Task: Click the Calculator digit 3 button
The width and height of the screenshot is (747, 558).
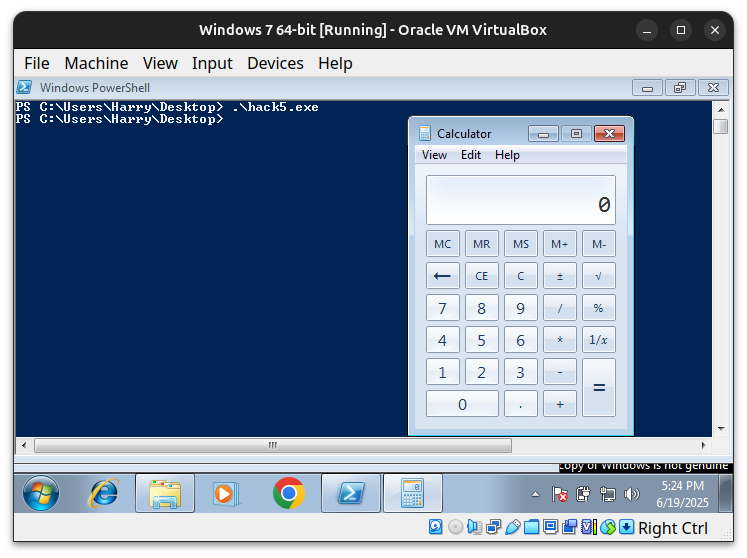Action: [521, 372]
